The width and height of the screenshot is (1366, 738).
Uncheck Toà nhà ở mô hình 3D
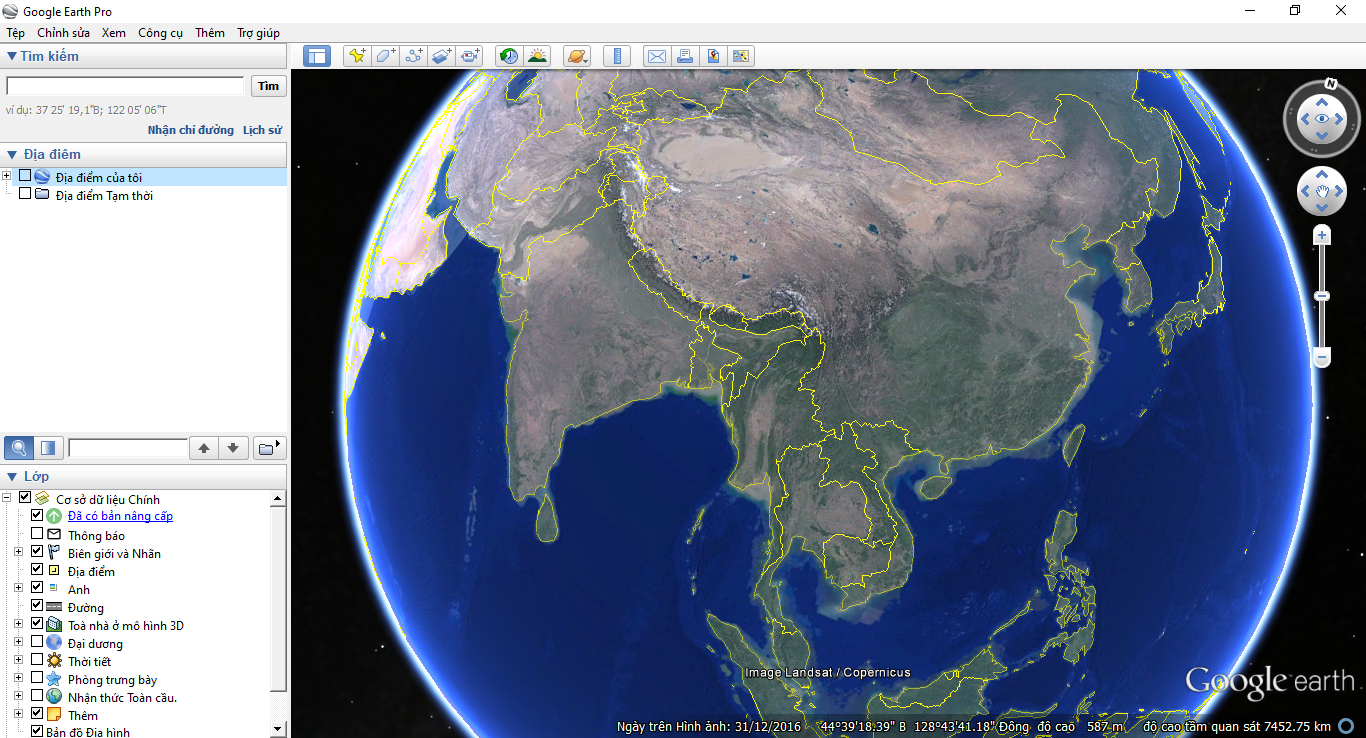[x=37, y=623]
